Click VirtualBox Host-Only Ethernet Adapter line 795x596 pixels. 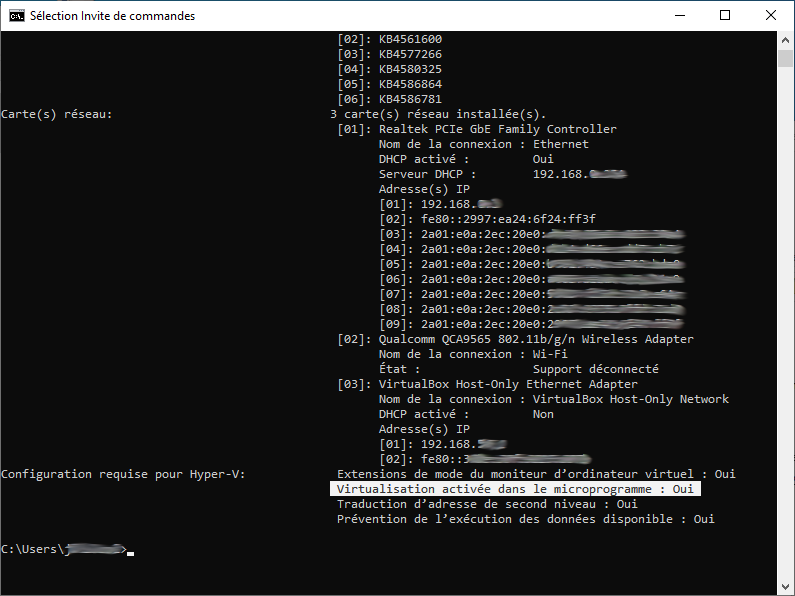coord(487,384)
